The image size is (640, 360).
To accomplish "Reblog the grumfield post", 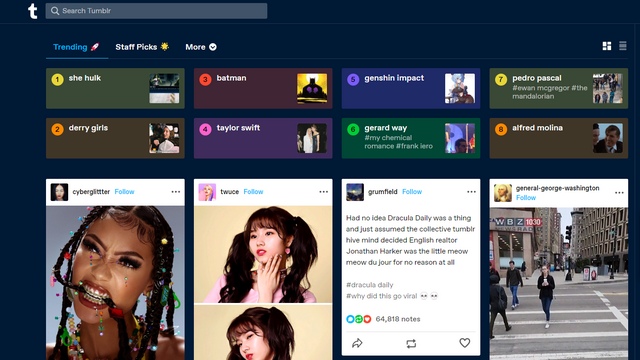I will tap(411, 344).
